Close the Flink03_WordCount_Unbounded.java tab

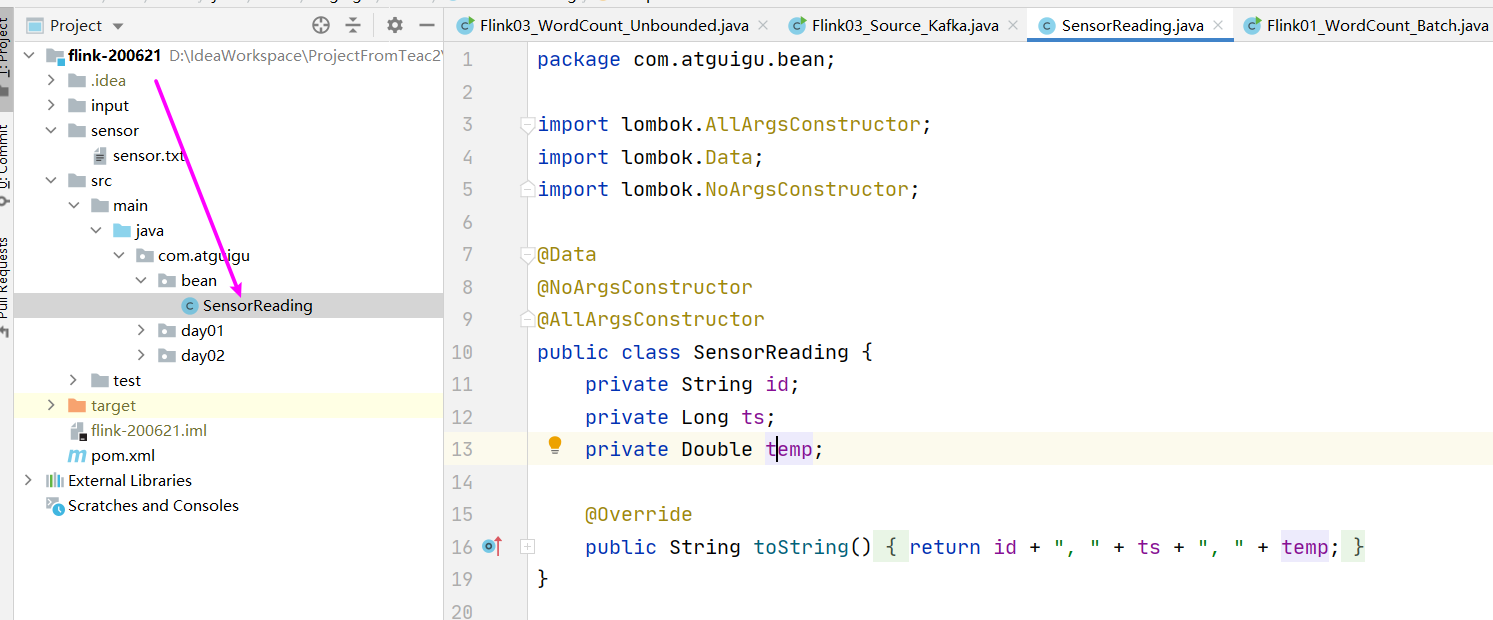pyautogui.click(x=762, y=26)
